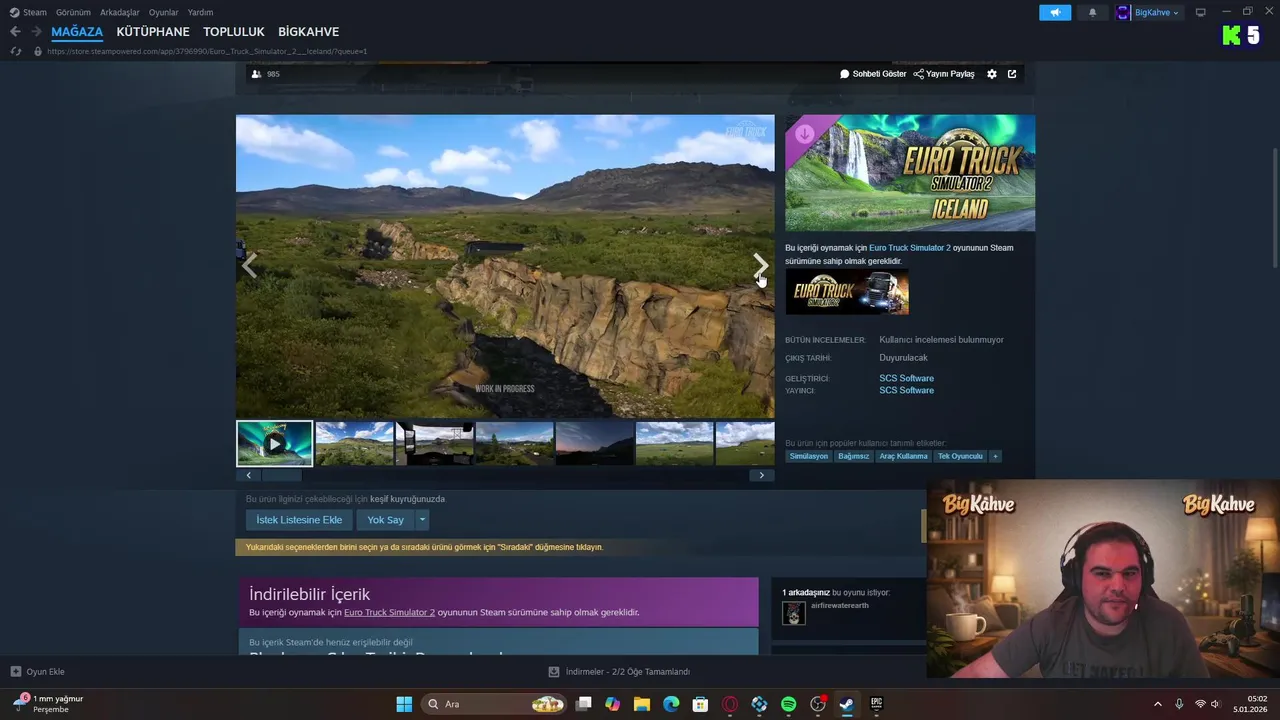Show hidden system tray icons chevron
Viewport: 1280px width, 720px height.
pyautogui.click(x=1158, y=704)
